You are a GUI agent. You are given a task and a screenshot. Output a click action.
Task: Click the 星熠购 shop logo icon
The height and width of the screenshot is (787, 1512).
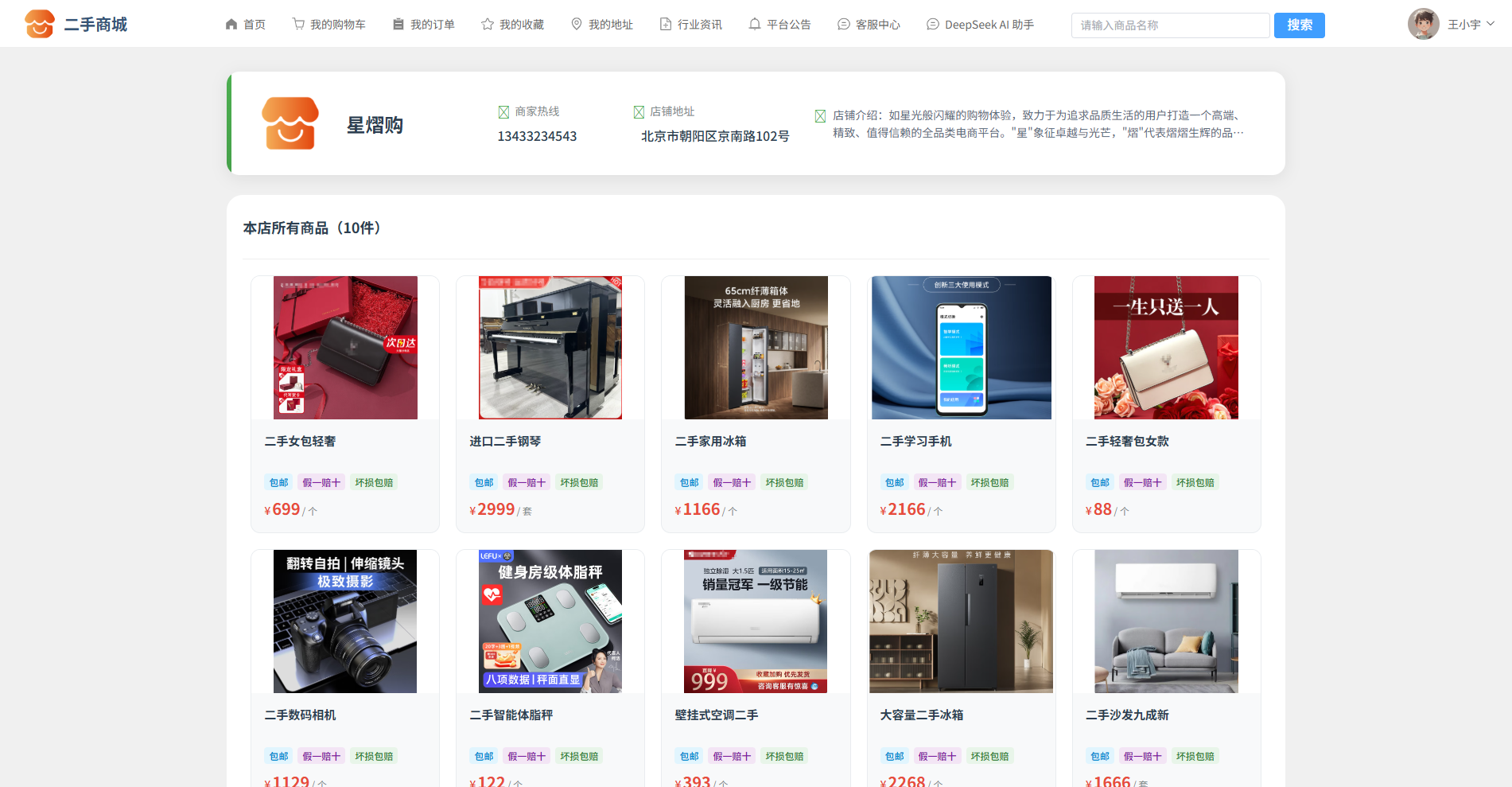290,123
